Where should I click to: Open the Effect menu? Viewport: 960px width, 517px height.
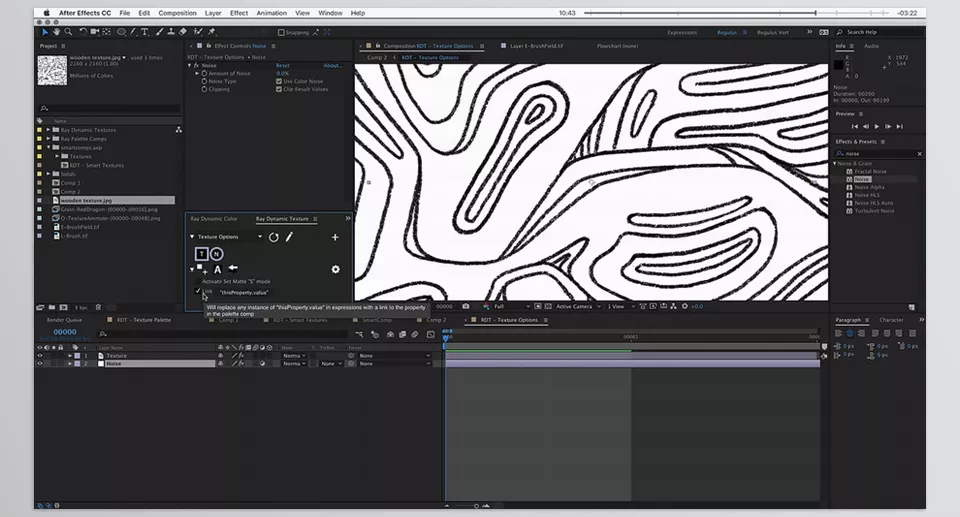tap(239, 13)
